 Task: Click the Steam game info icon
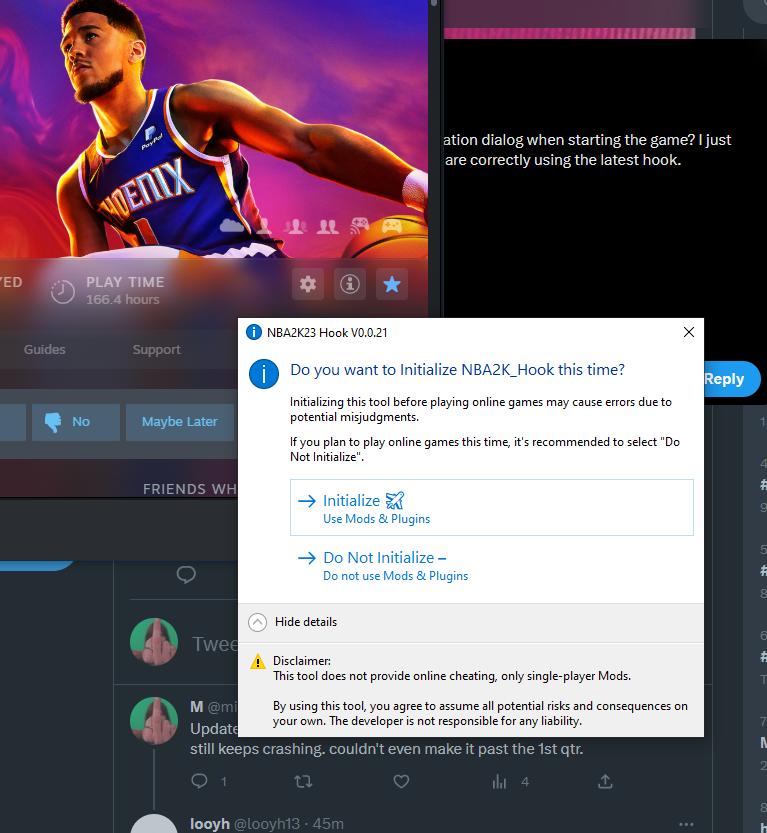[350, 284]
